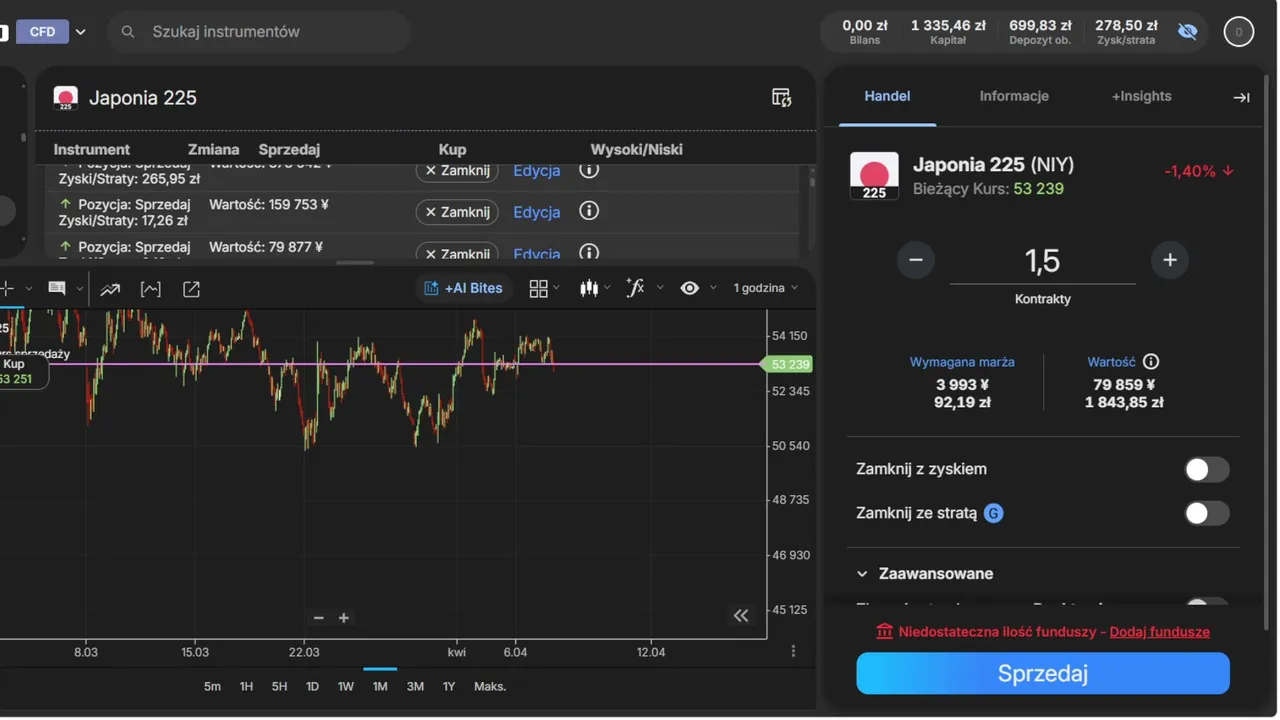Viewport: 1280px width, 720px height.
Task: Select the 1D chart range
Action: pyautogui.click(x=312, y=686)
